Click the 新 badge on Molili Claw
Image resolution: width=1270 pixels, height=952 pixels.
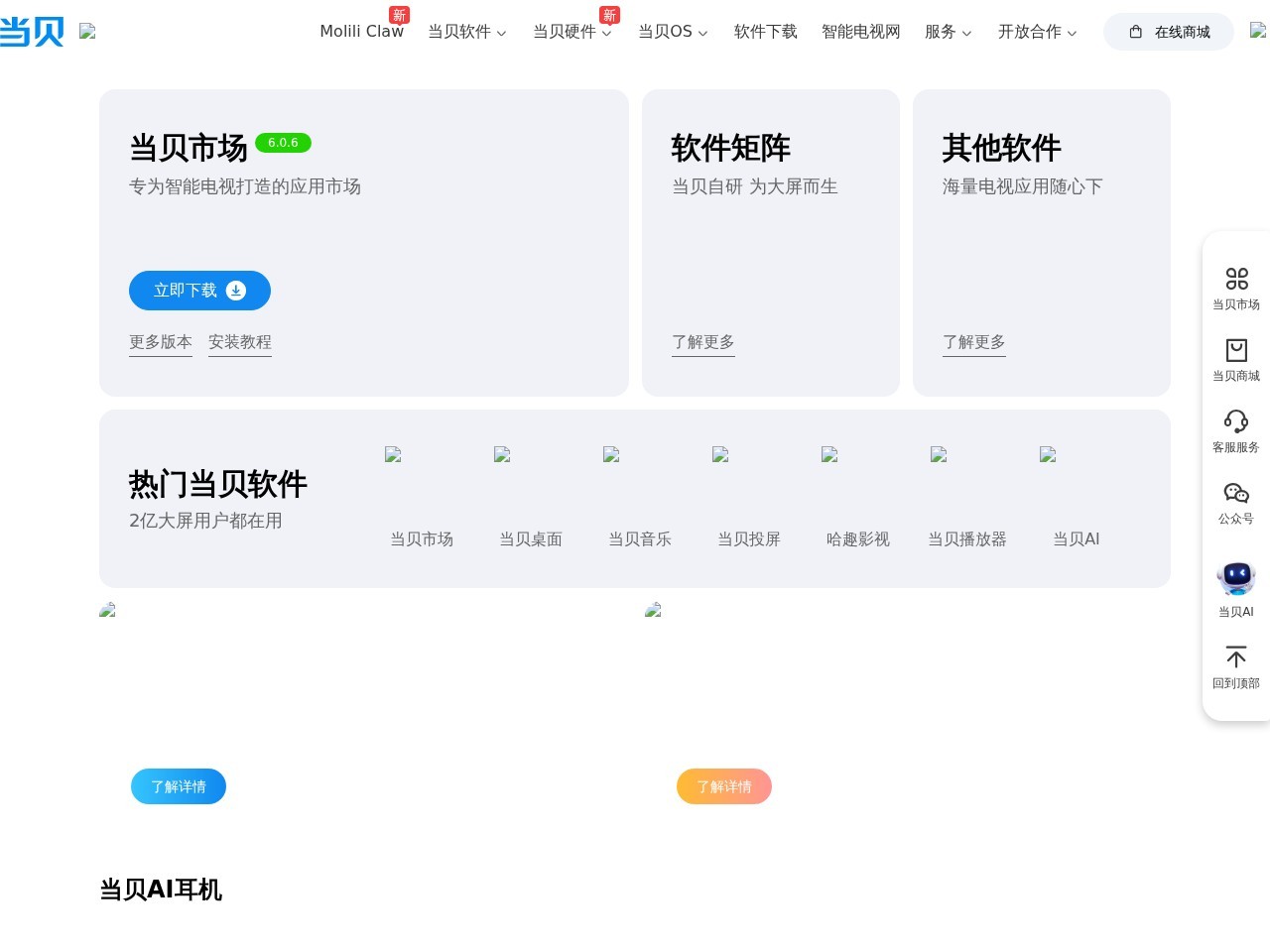(399, 15)
